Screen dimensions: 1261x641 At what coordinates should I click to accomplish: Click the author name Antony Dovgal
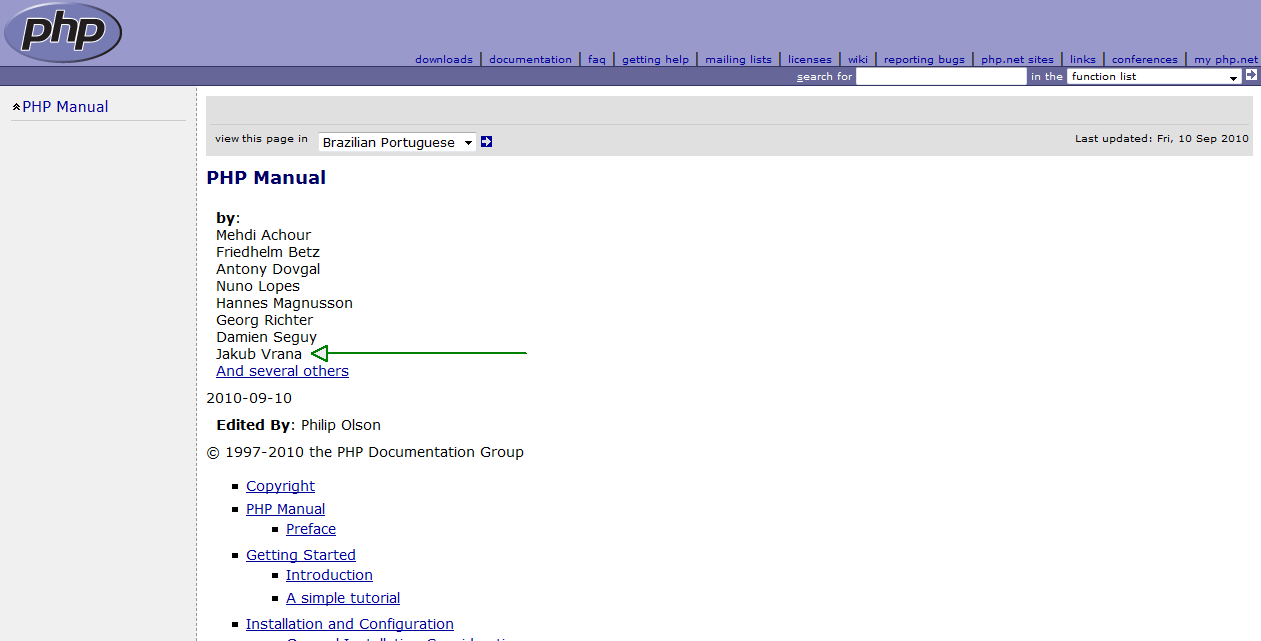268,269
